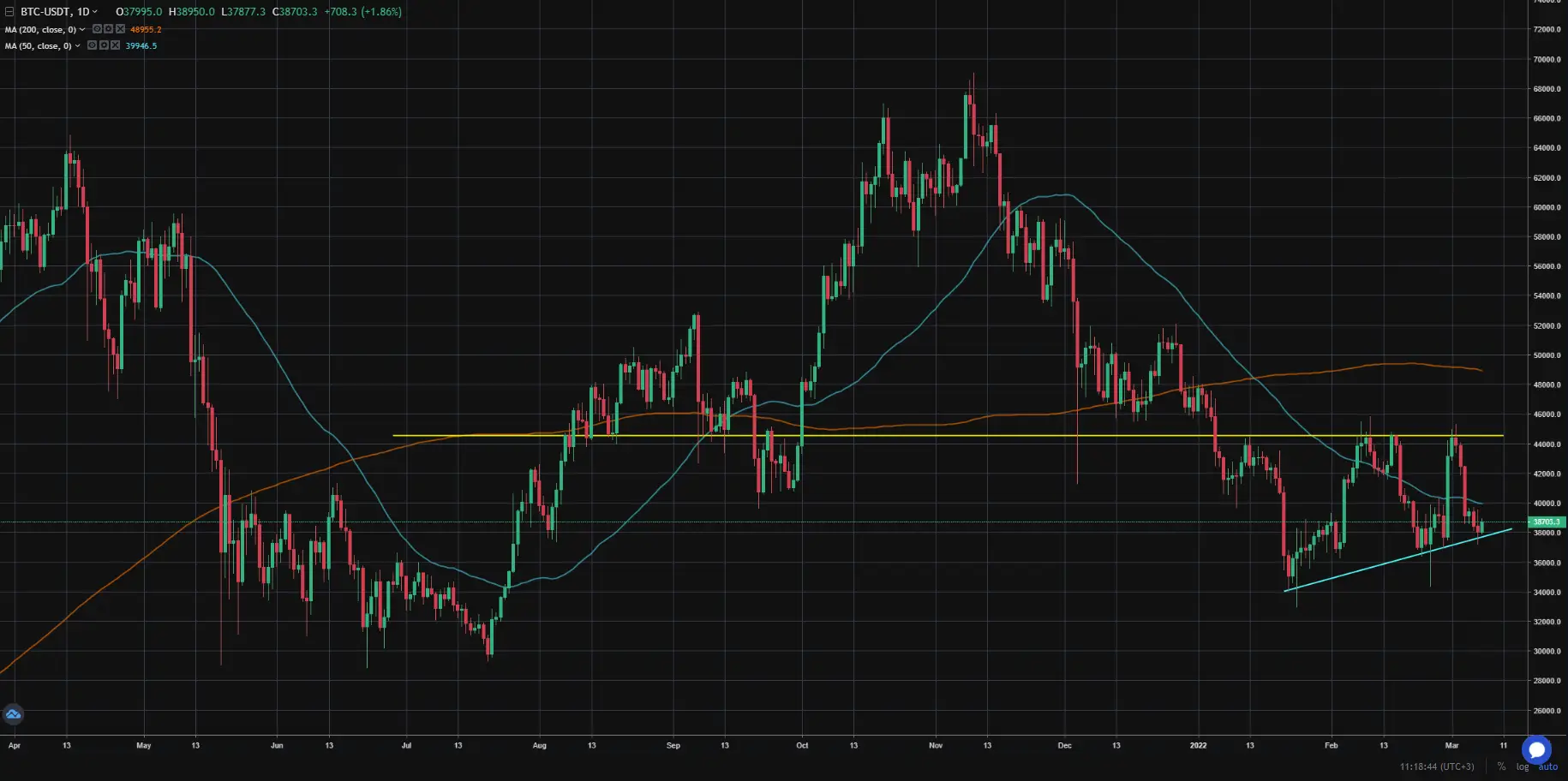Open the blue chat bubble widget
This screenshot has width=1568, height=781.
tap(1536, 750)
